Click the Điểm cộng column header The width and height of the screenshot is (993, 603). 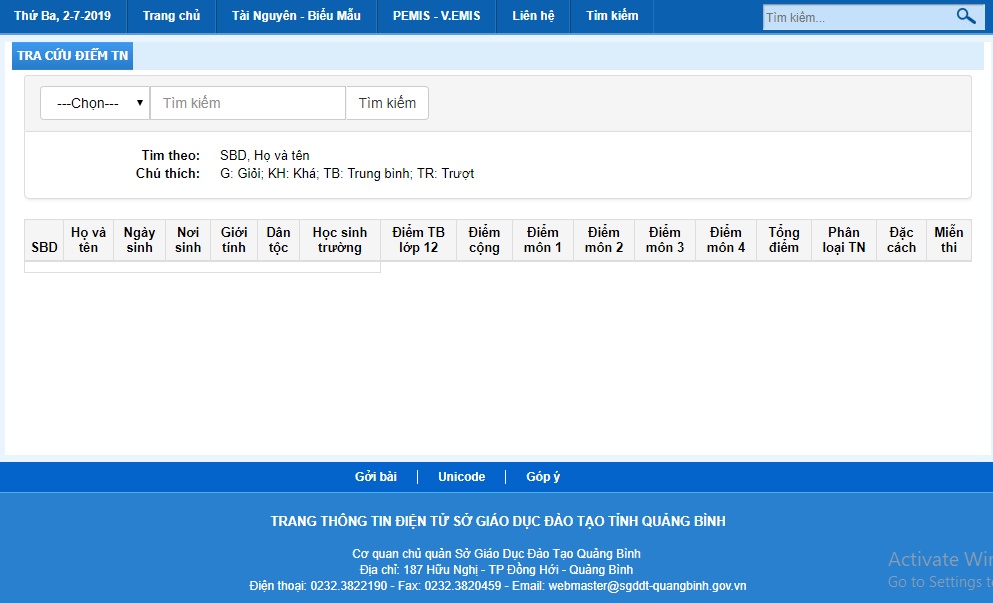[x=484, y=240]
